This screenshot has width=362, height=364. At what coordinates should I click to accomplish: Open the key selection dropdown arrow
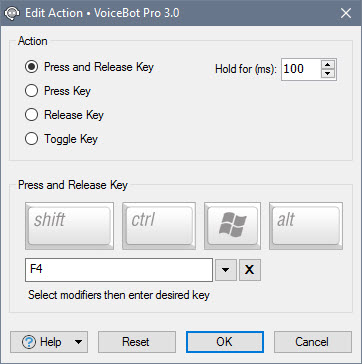pyautogui.click(x=226, y=270)
